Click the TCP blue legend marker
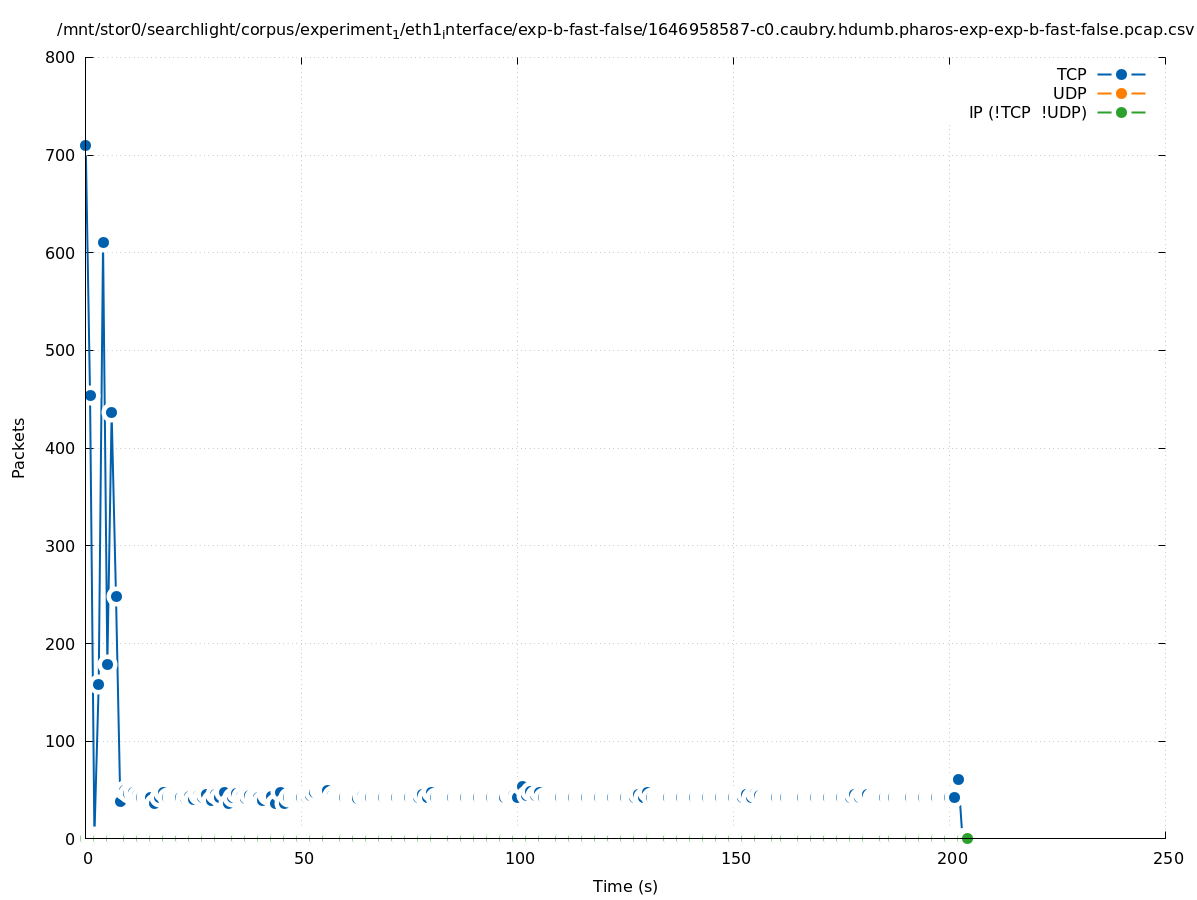Image resolution: width=1197 pixels, height=900 pixels. [x=1121, y=75]
